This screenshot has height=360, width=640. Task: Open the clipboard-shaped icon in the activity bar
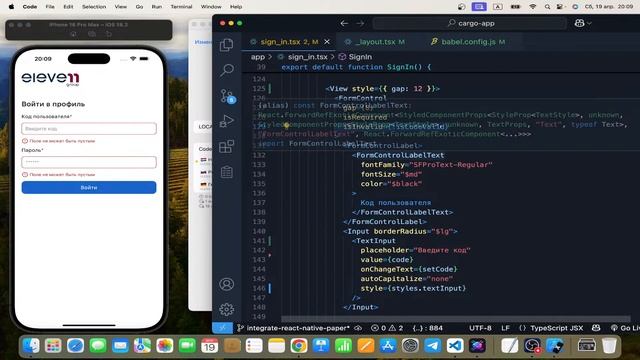point(227,172)
